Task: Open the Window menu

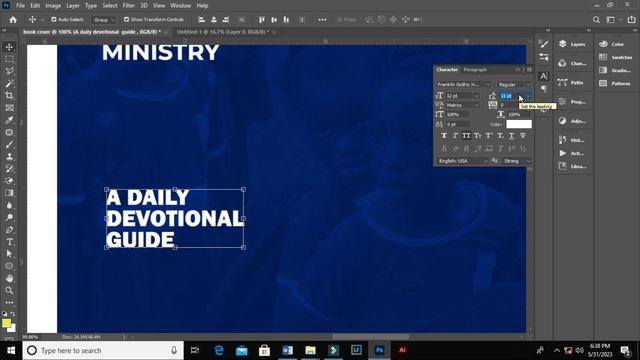Action: tap(180, 6)
